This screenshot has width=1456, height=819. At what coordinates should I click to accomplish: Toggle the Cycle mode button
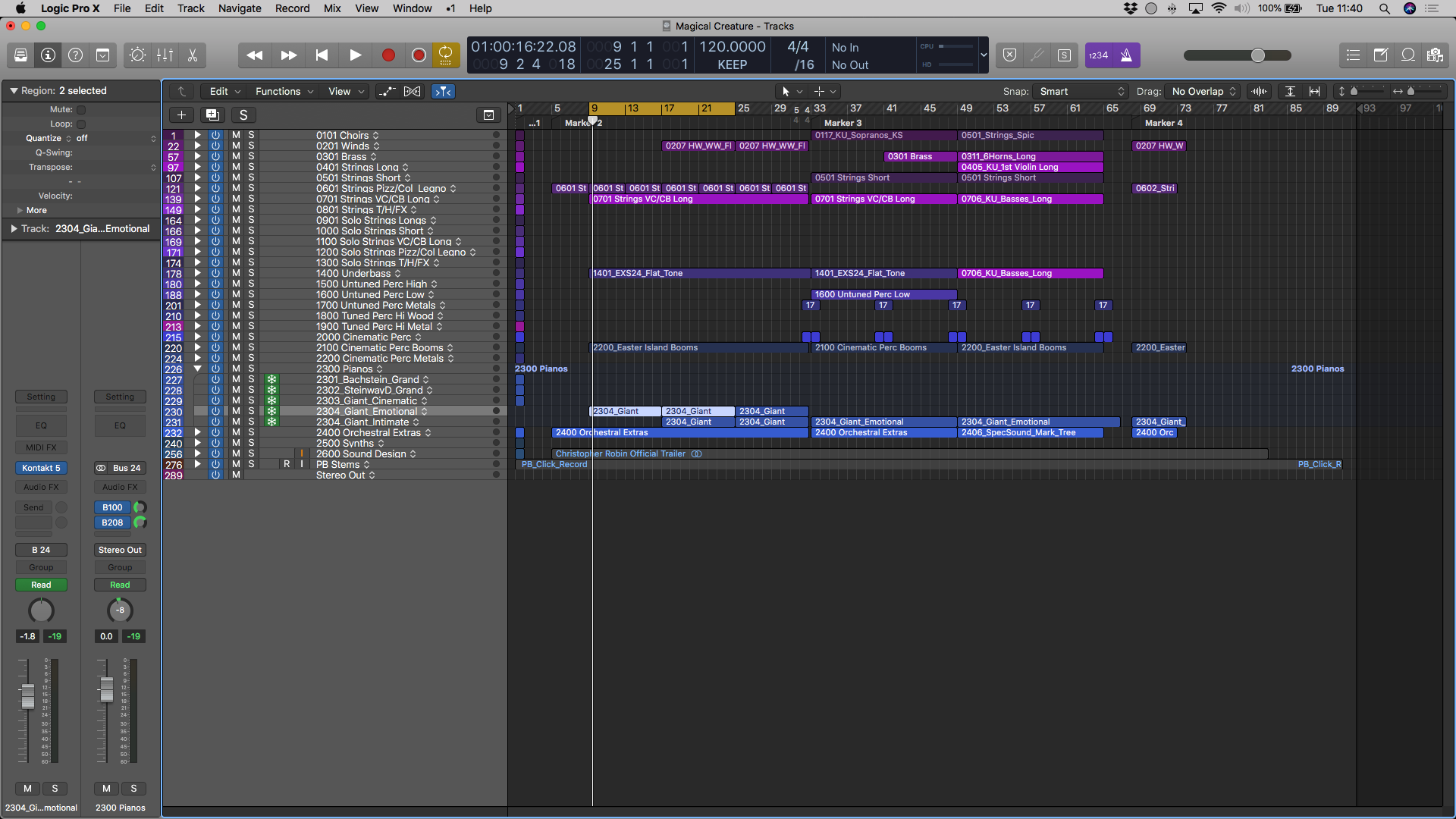446,55
